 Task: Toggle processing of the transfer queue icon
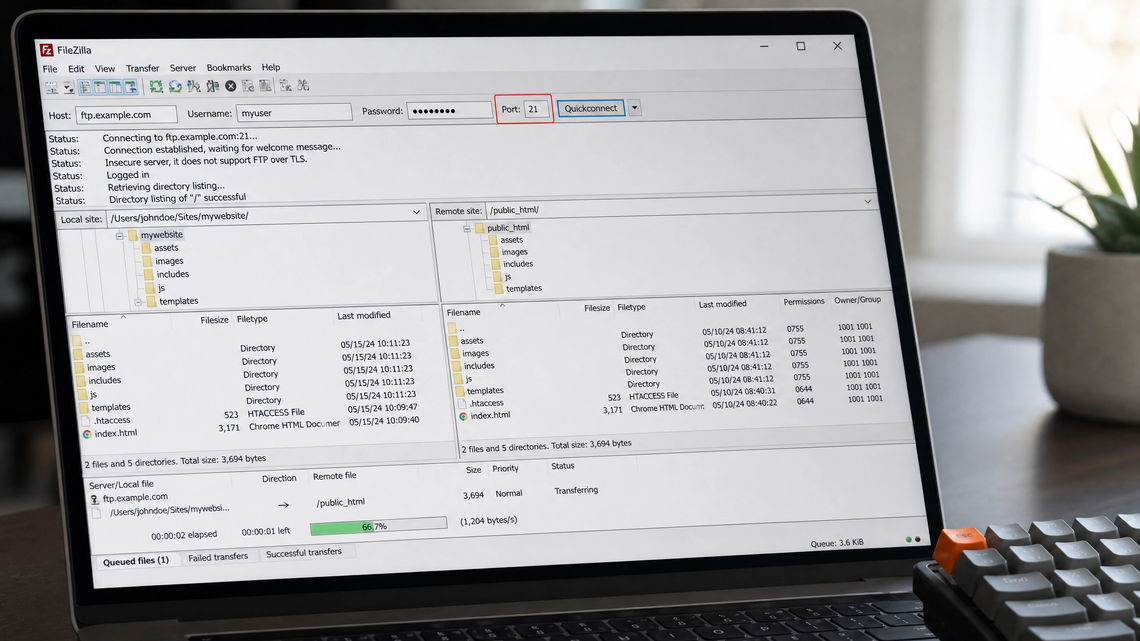click(175, 86)
